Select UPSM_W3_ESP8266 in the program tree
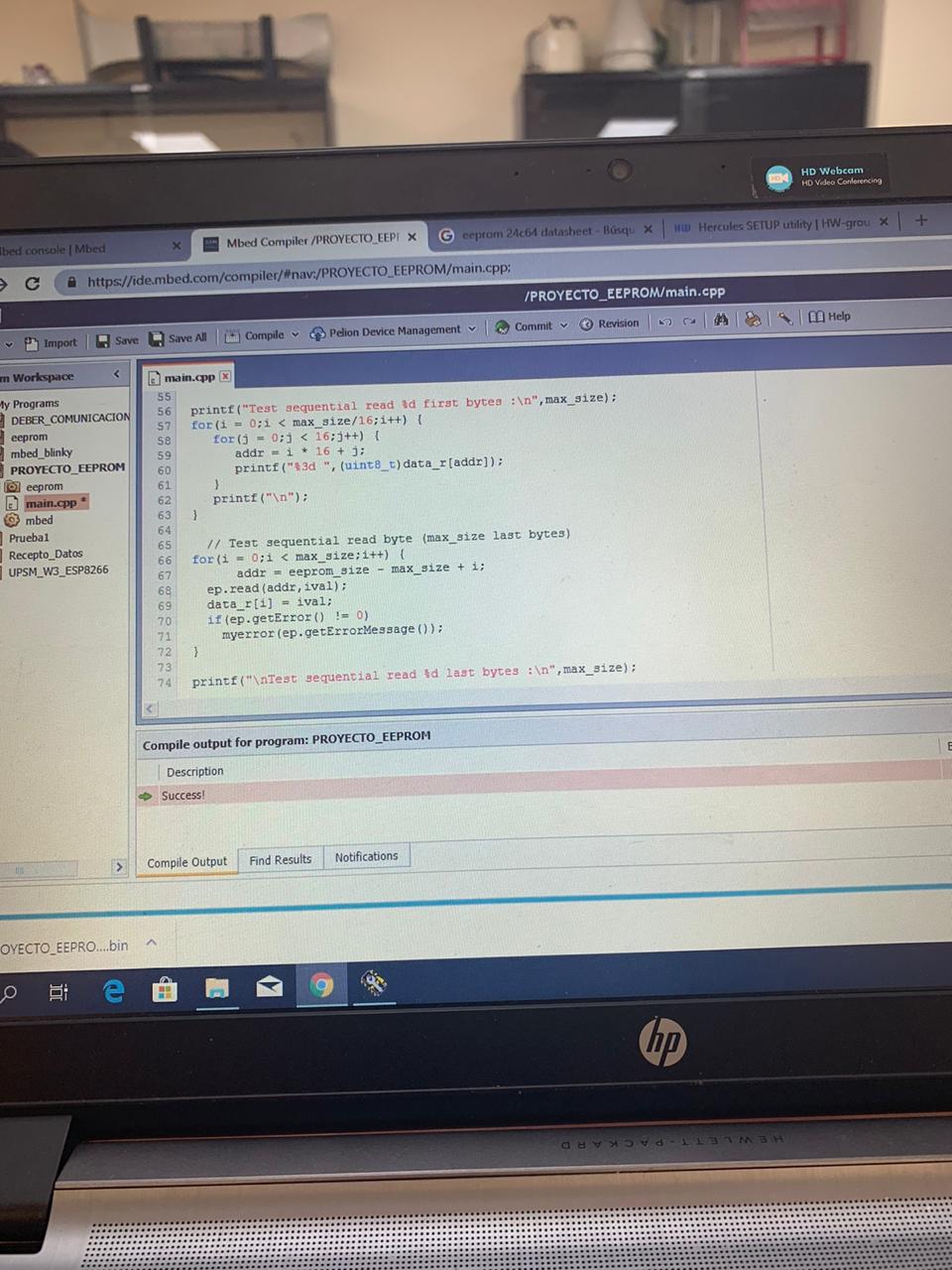Viewport: 952px width, 1270px height. tap(59, 571)
